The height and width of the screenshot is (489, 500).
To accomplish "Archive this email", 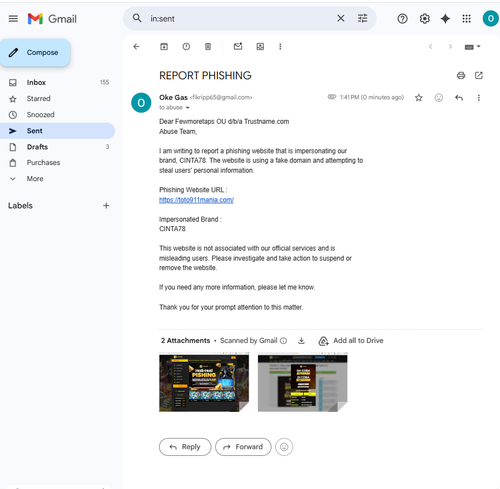I will (x=164, y=47).
